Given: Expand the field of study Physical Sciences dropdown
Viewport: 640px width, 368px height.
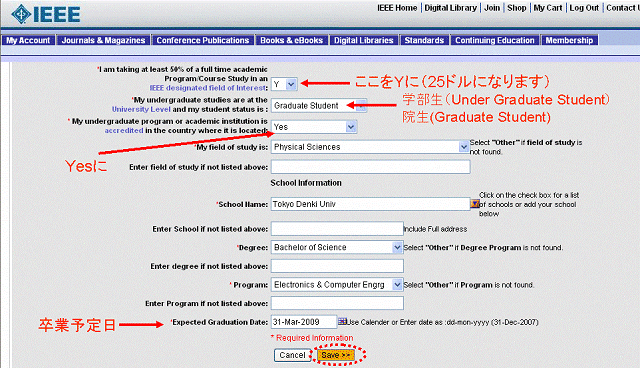Looking at the screenshot, I should click(x=370, y=147).
